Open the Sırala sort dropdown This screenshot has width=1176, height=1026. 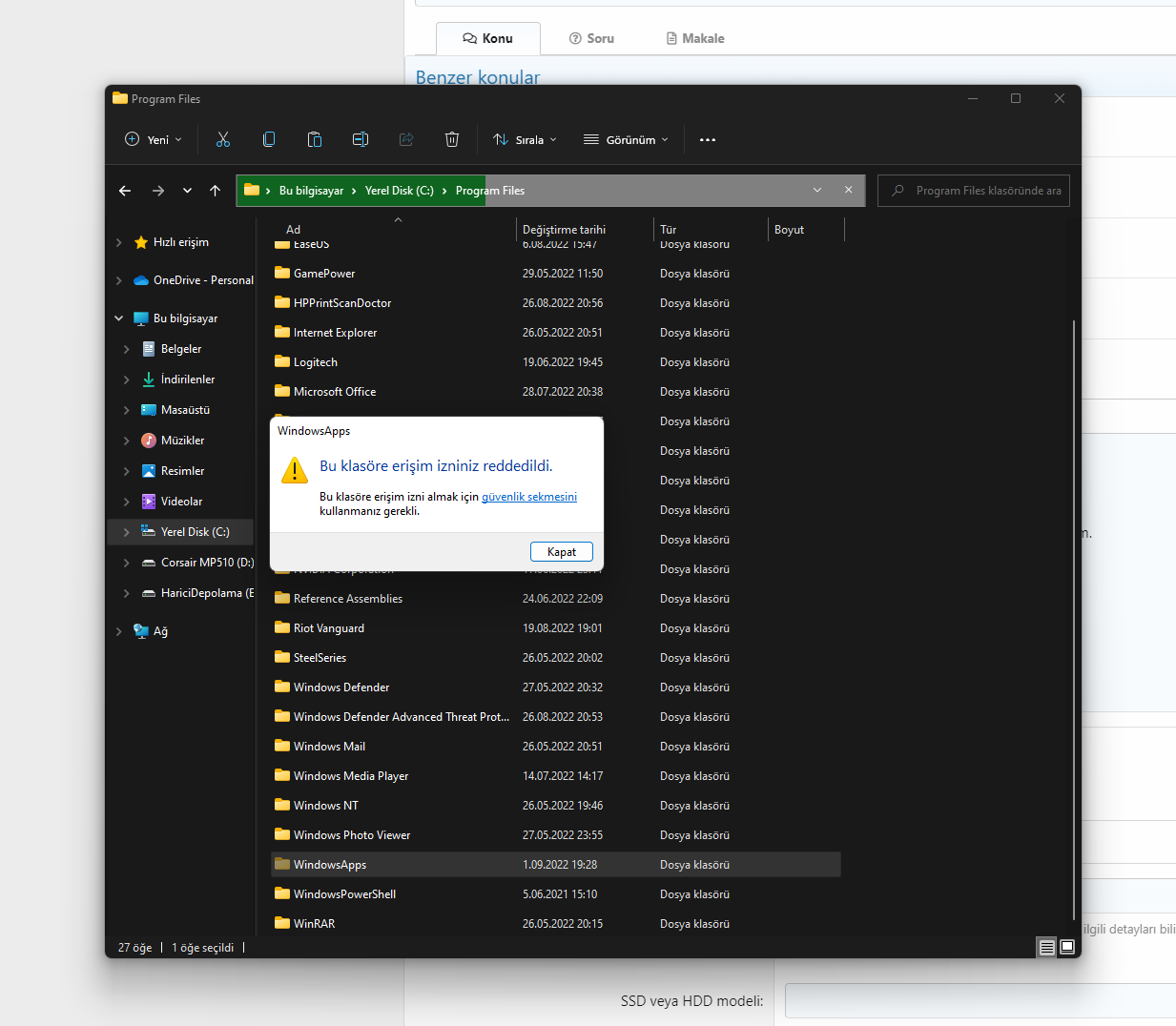tap(525, 139)
